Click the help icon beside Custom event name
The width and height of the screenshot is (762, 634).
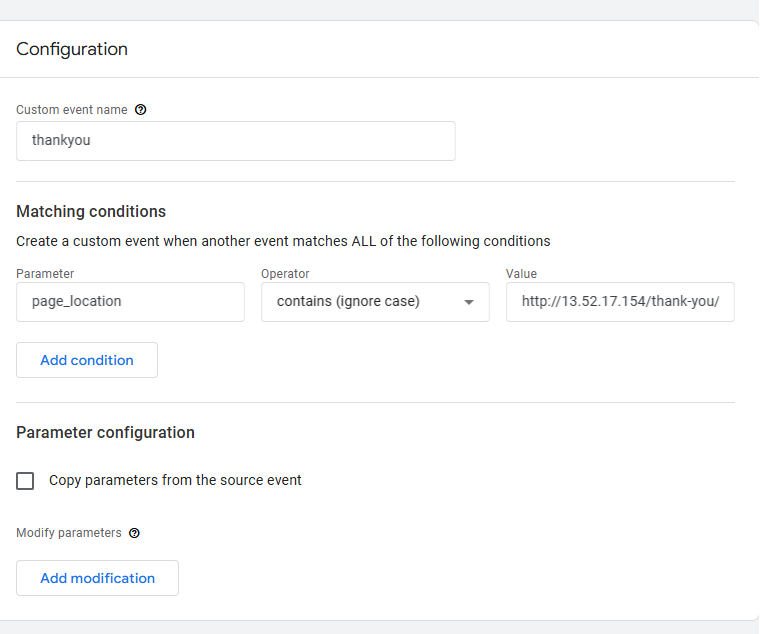pyautogui.click(x=140, y=110)
